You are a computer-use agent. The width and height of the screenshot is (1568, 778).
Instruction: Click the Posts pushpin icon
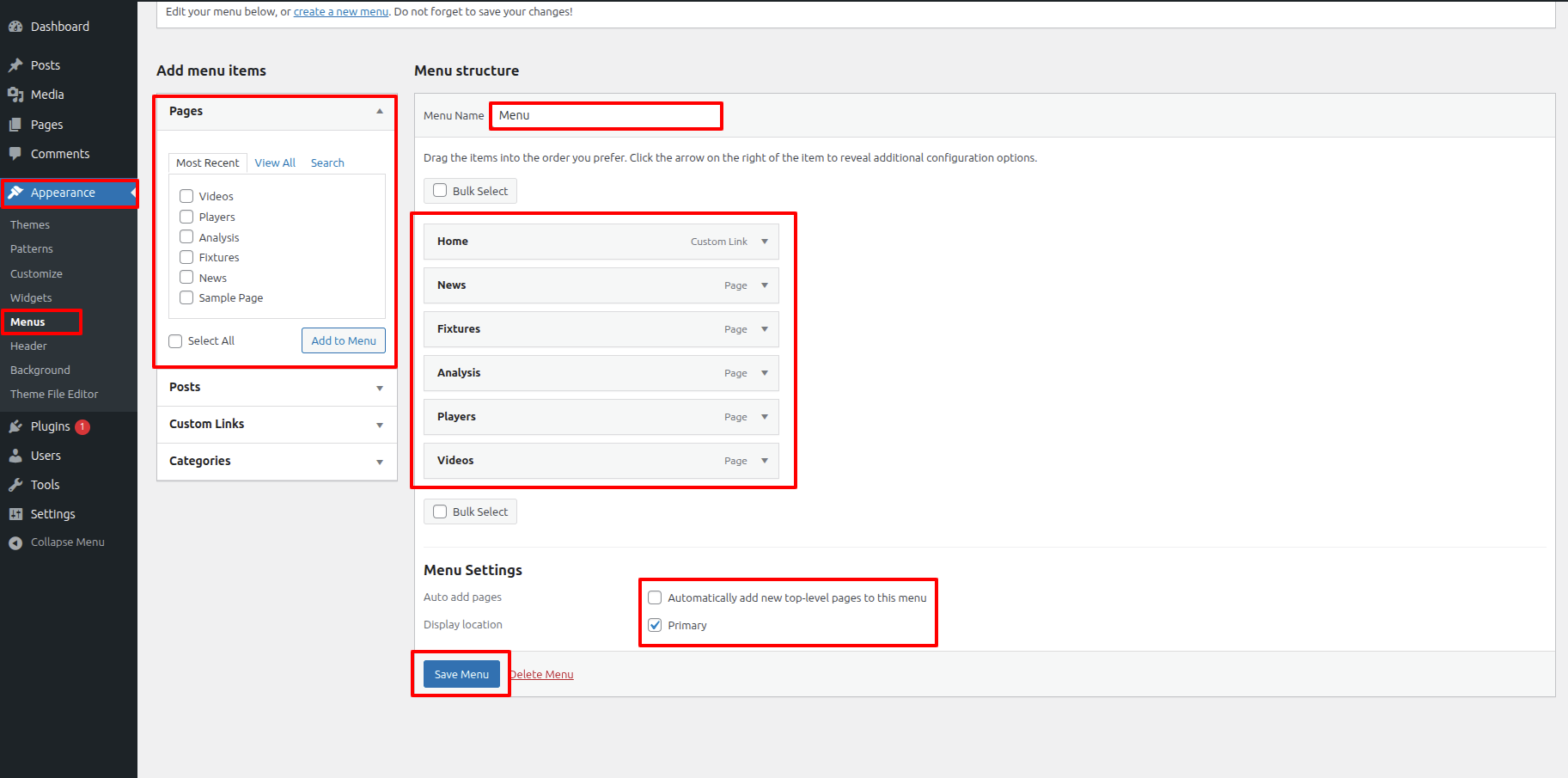coord(15,65)
